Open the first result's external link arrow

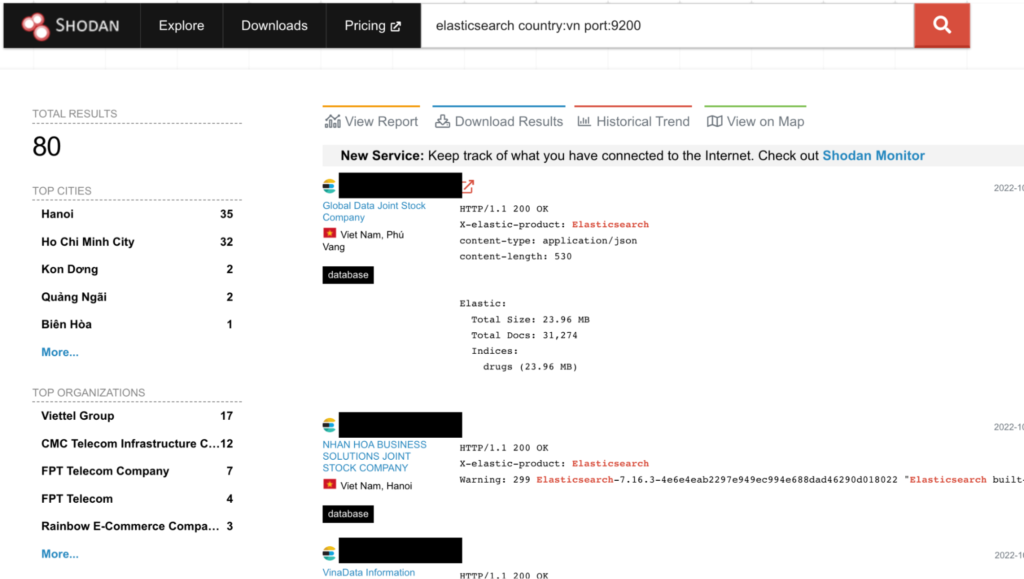click(x=468, y=186)
